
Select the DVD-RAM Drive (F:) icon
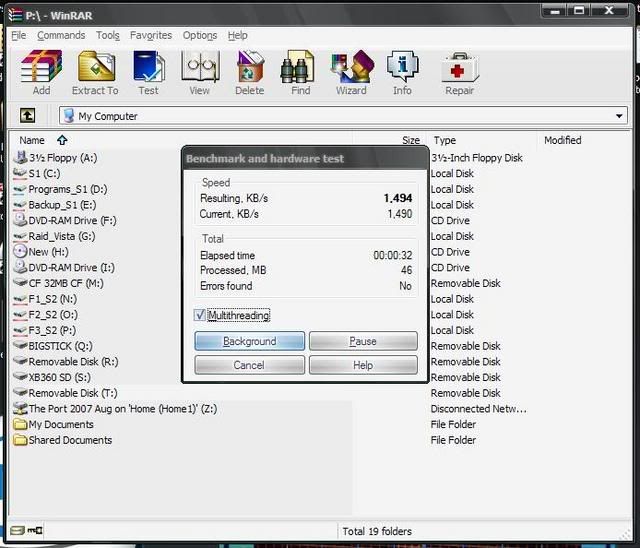pyautogui.click(x=20, y=220)
